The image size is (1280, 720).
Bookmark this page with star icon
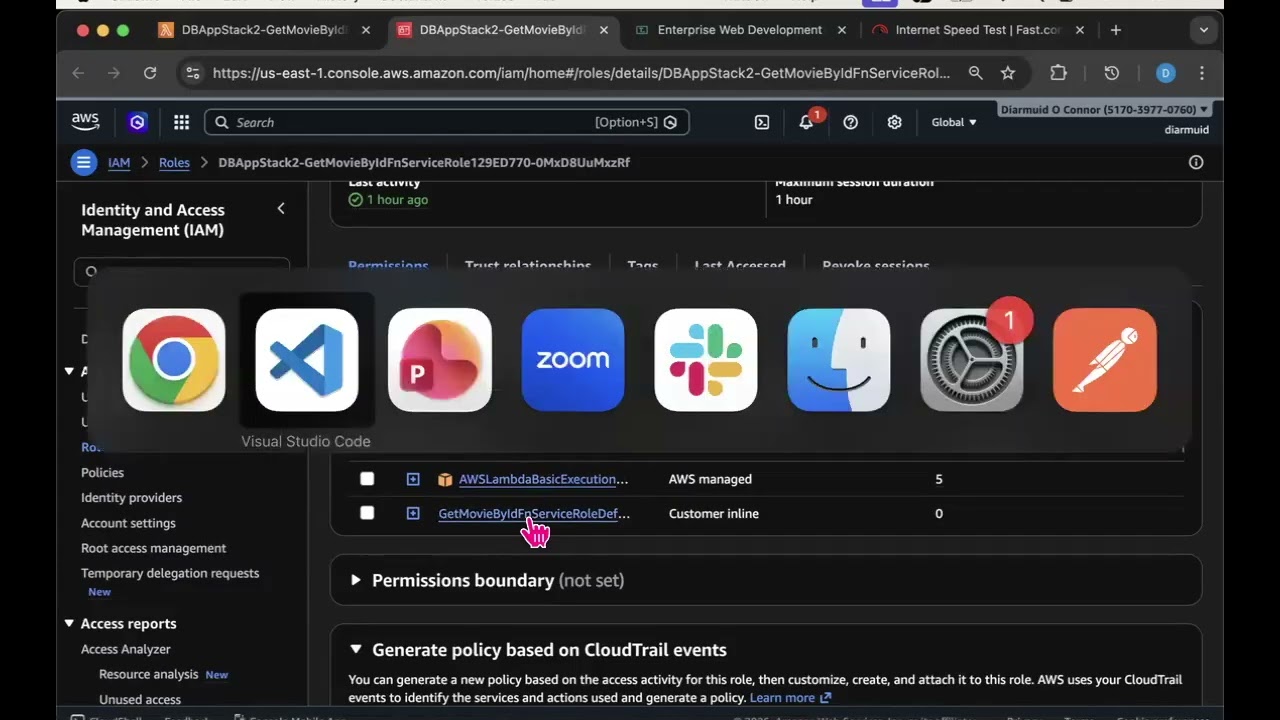click(x=1008, y=73)
